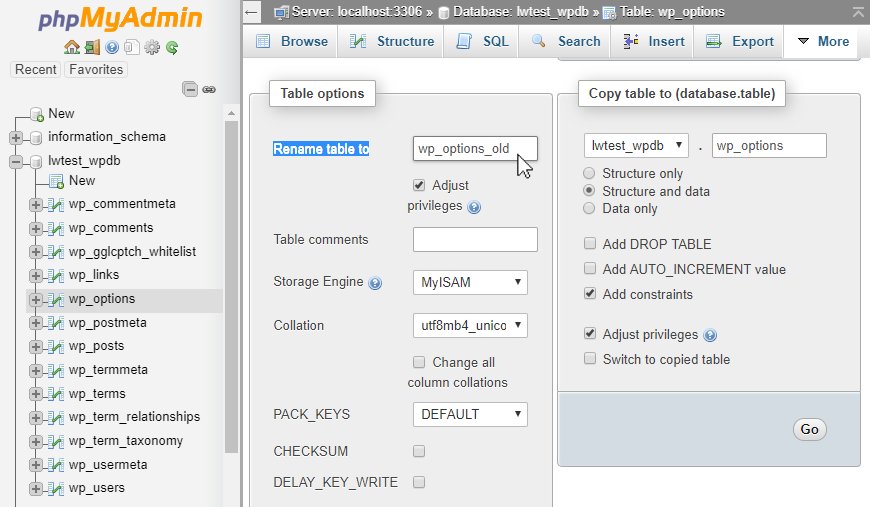
Task: Enable the CHECKSUM checkbox
Action: (419, 451)
